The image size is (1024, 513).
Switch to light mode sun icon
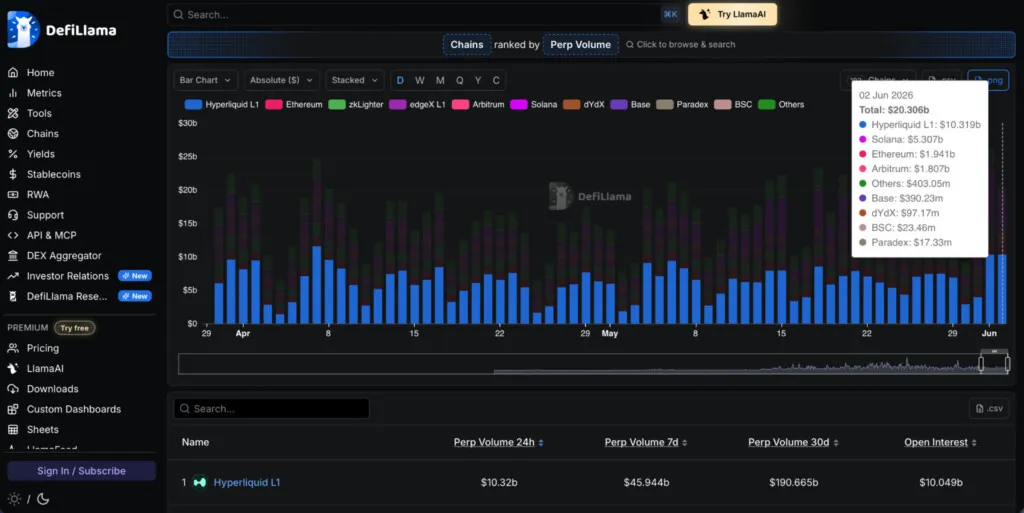tap(14, 499)
